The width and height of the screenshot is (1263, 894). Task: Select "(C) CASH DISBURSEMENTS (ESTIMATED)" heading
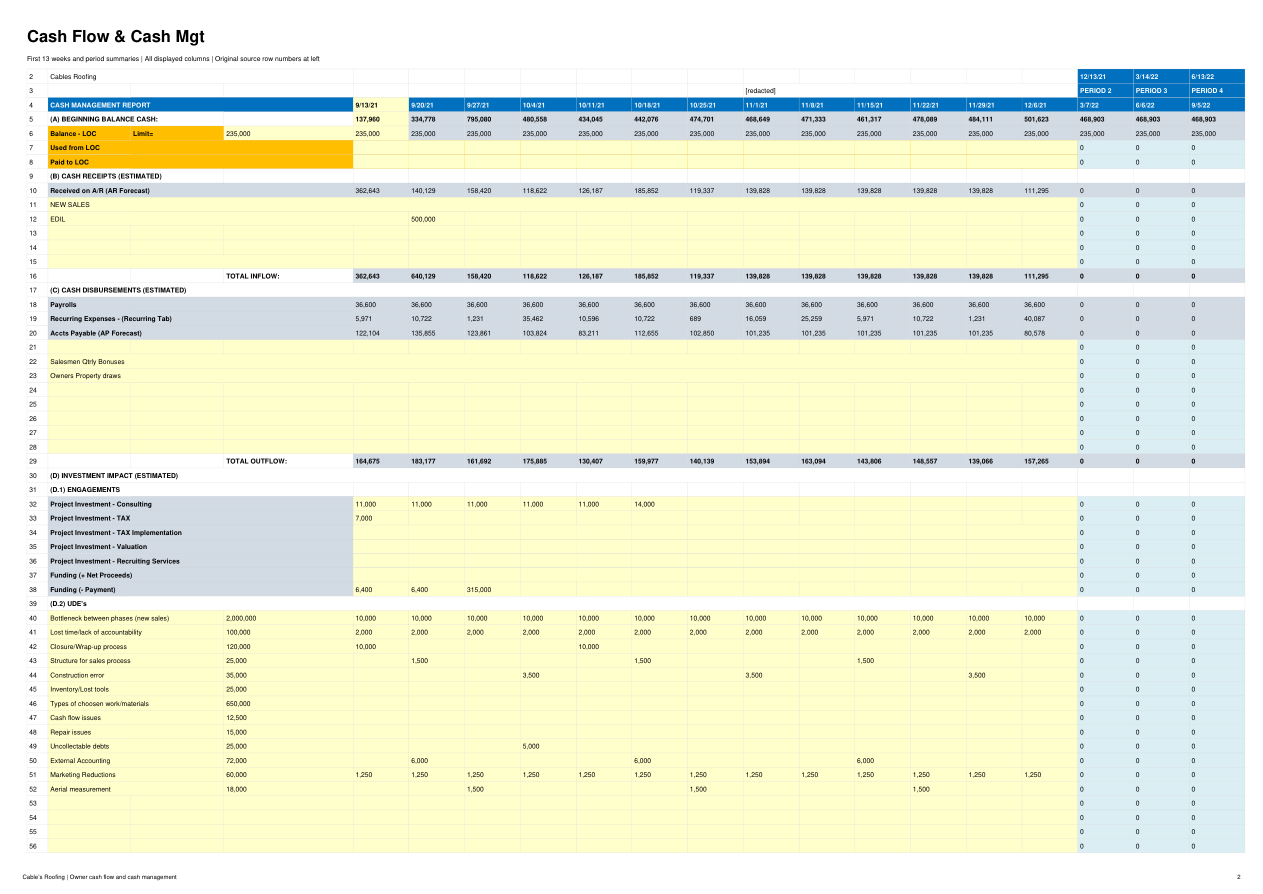click(x=118, y=290)
